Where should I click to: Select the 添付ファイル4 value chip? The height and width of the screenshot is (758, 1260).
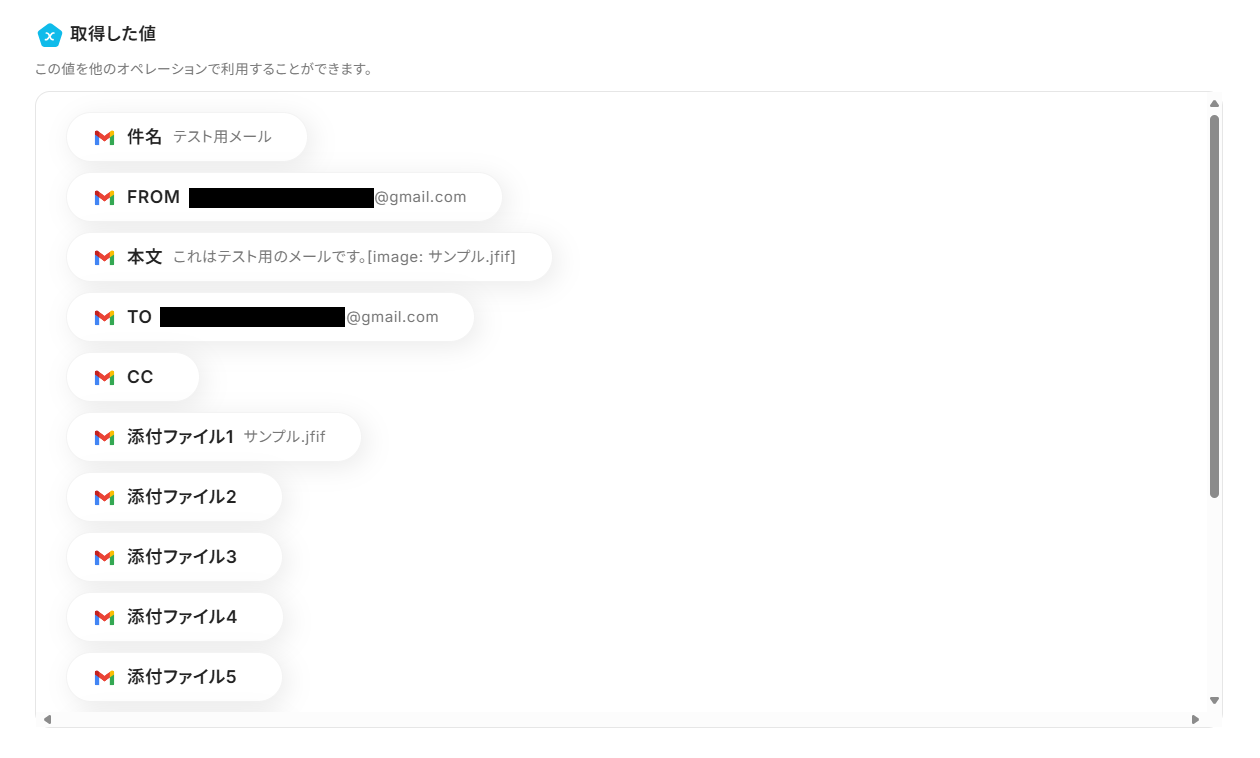(x=175, y=617)
